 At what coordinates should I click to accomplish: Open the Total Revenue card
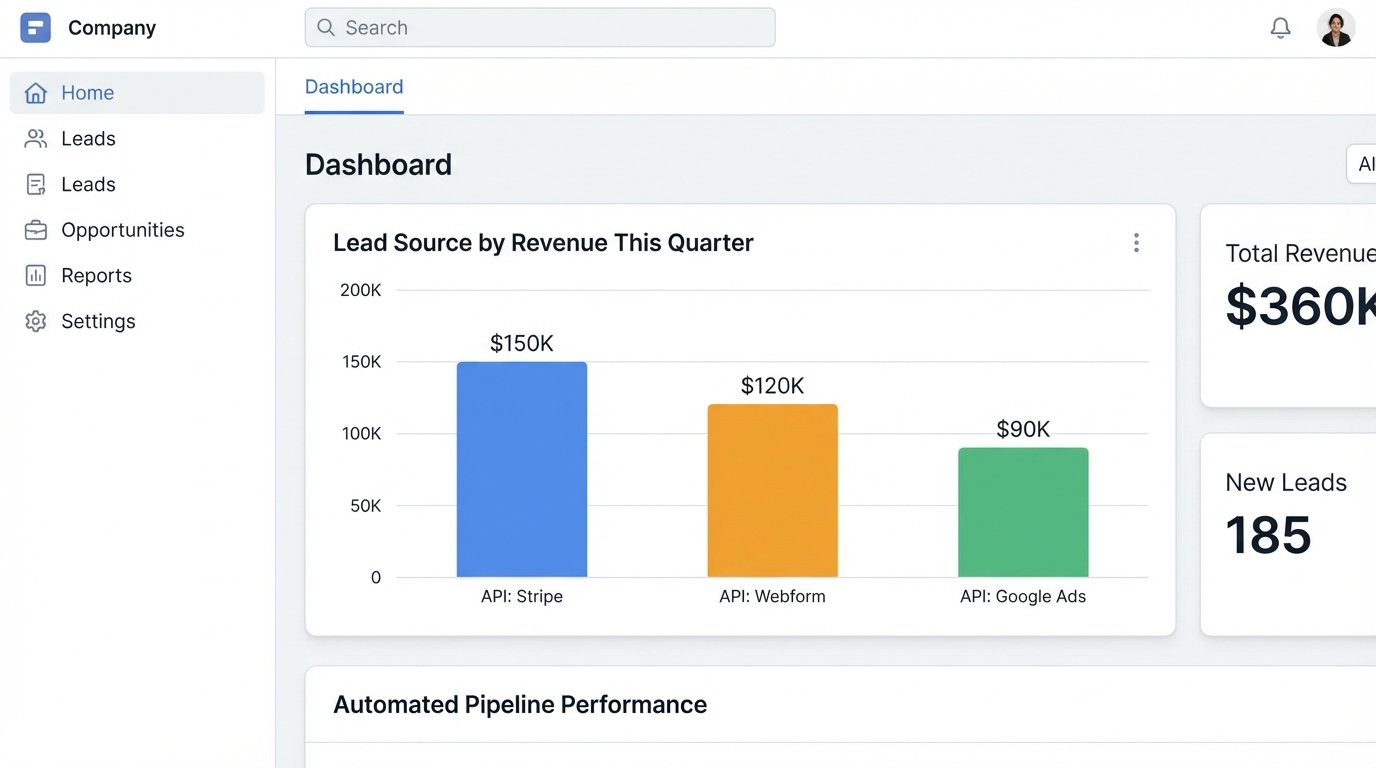1290,305
